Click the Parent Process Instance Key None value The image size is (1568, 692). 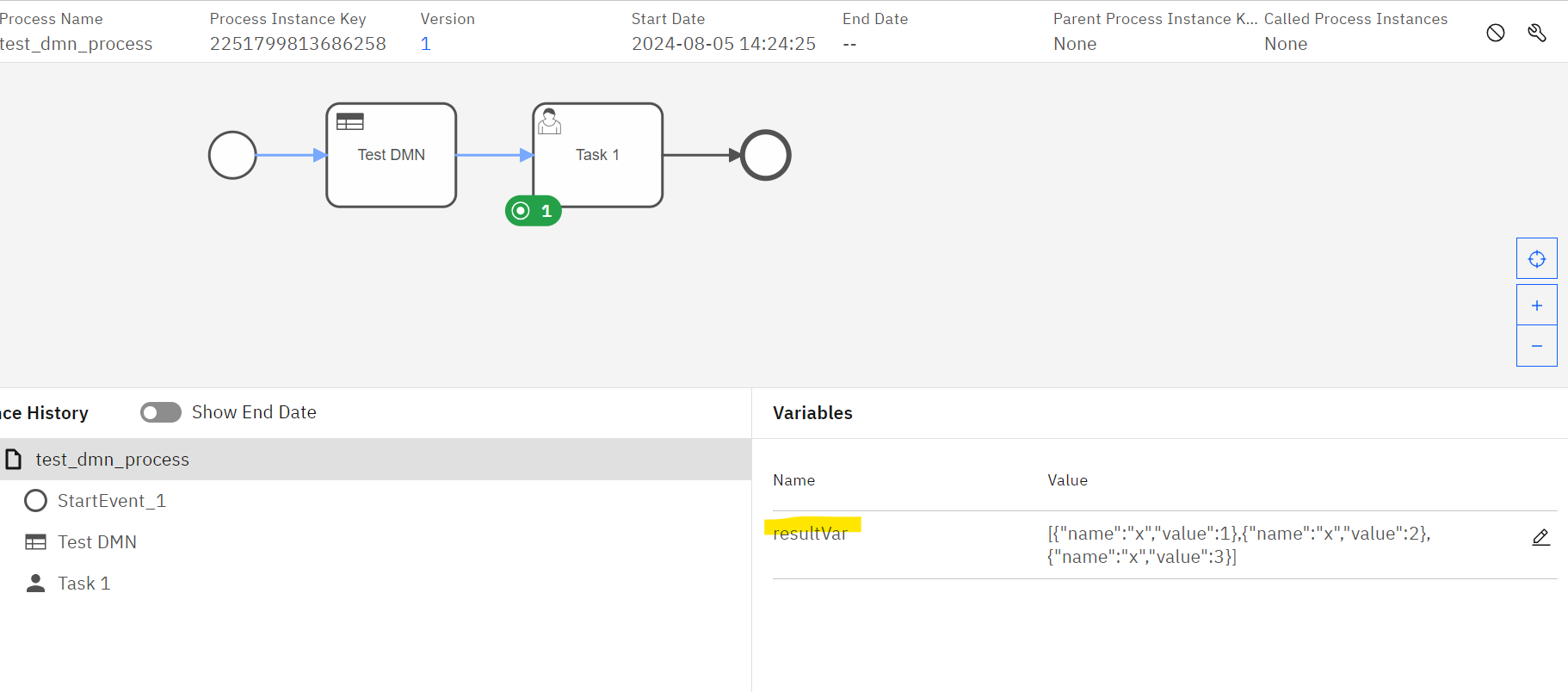[x=1075, y=44]
